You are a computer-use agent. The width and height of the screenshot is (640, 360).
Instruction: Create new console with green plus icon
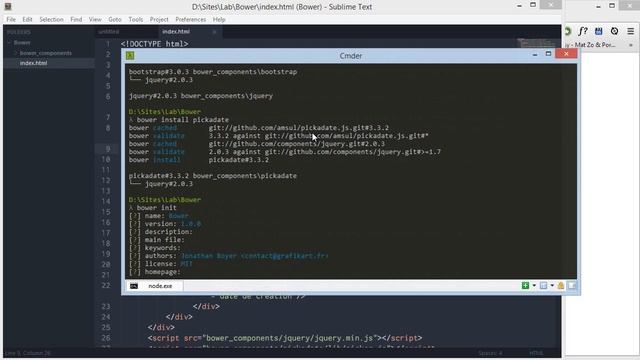(x=525, y=286)
